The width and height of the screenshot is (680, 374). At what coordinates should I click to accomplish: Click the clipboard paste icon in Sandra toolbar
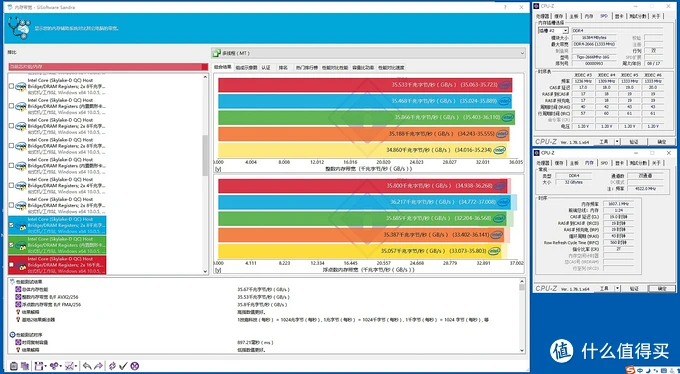(13, 366)
